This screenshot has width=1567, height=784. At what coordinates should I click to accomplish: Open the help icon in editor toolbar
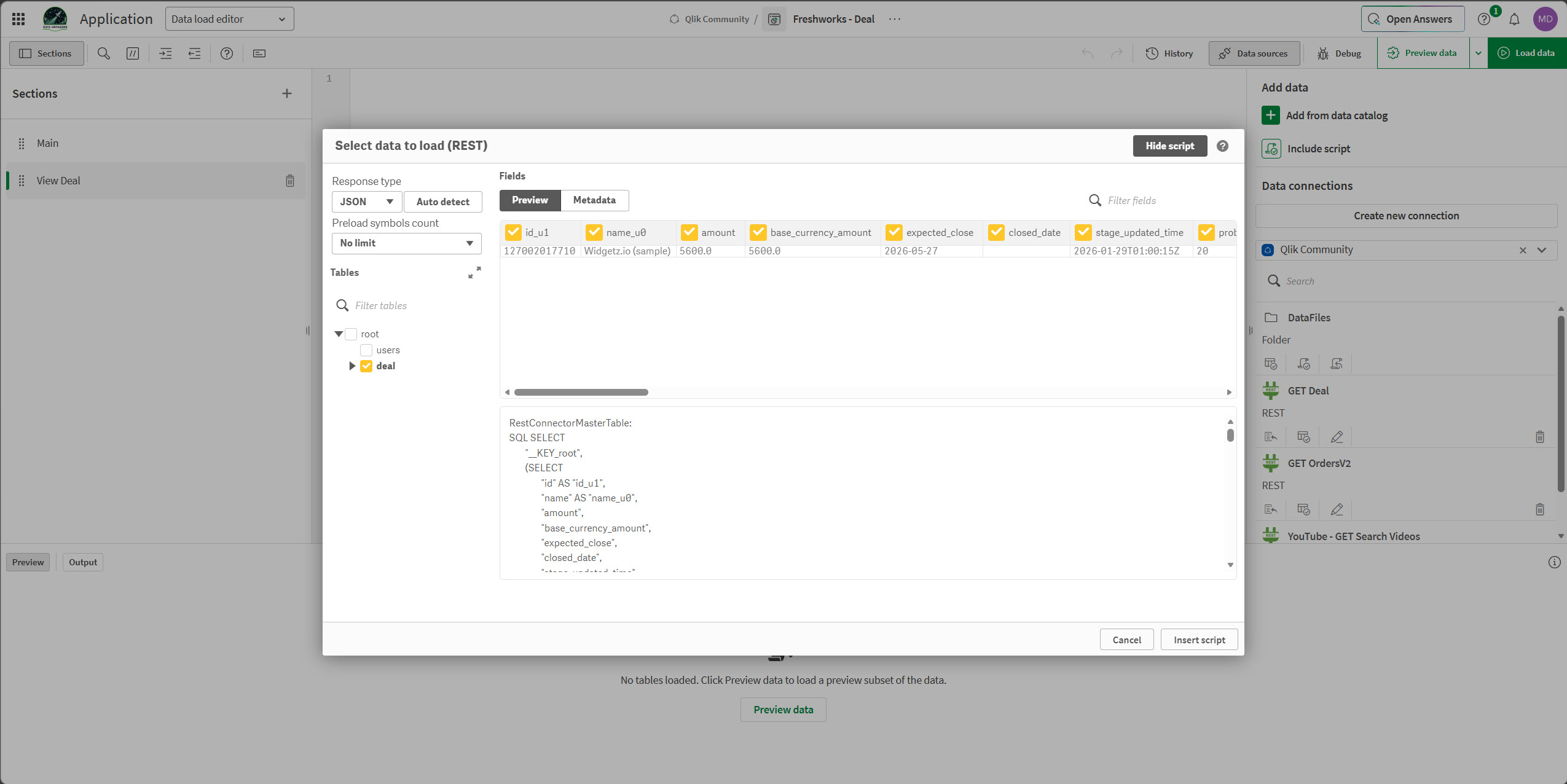point(227,53)
